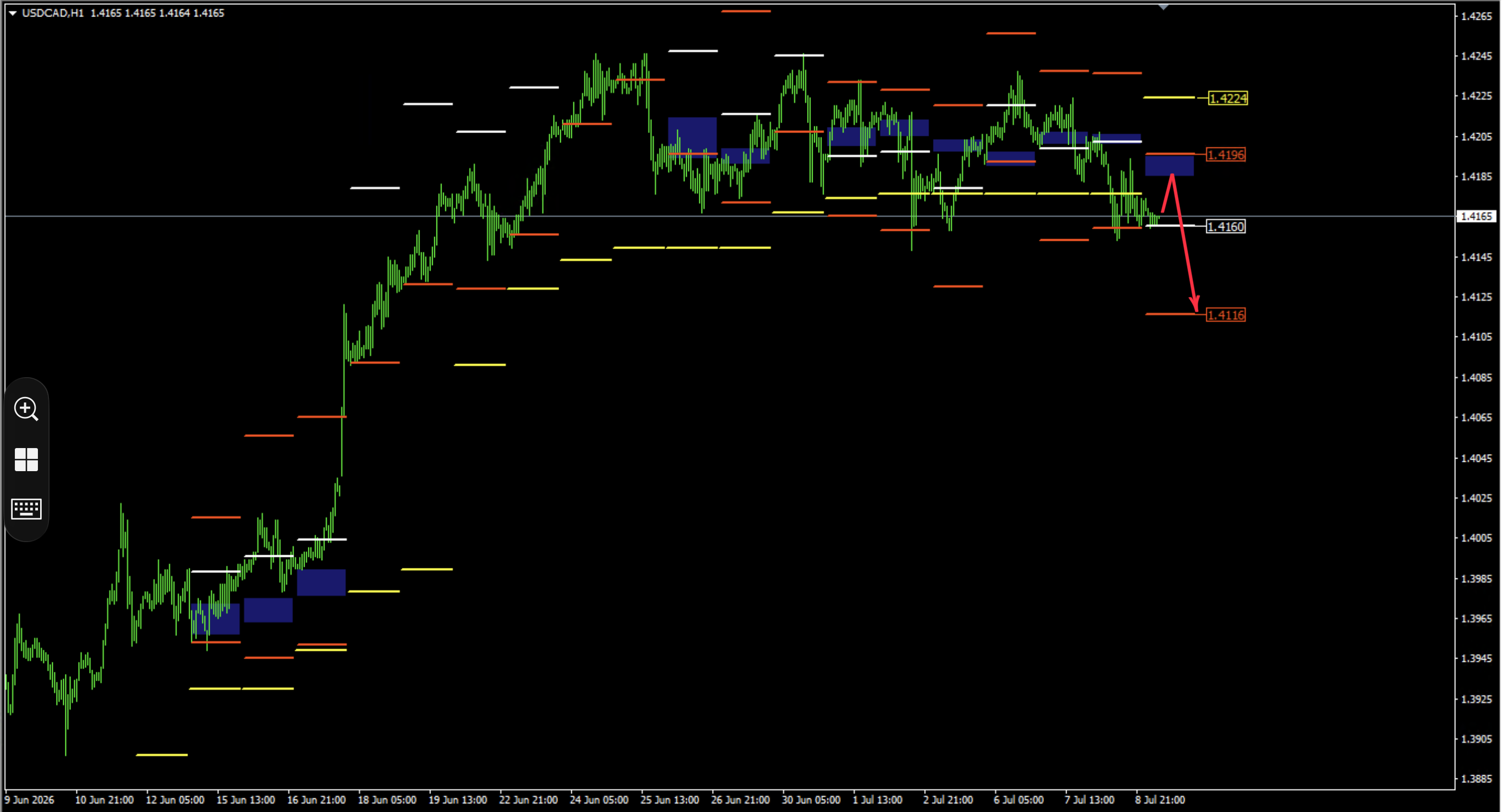Viewport: 1502px width, 812px height.
Task: Click the 1.4265 price scale value
Action: (x=1476, y=16)
